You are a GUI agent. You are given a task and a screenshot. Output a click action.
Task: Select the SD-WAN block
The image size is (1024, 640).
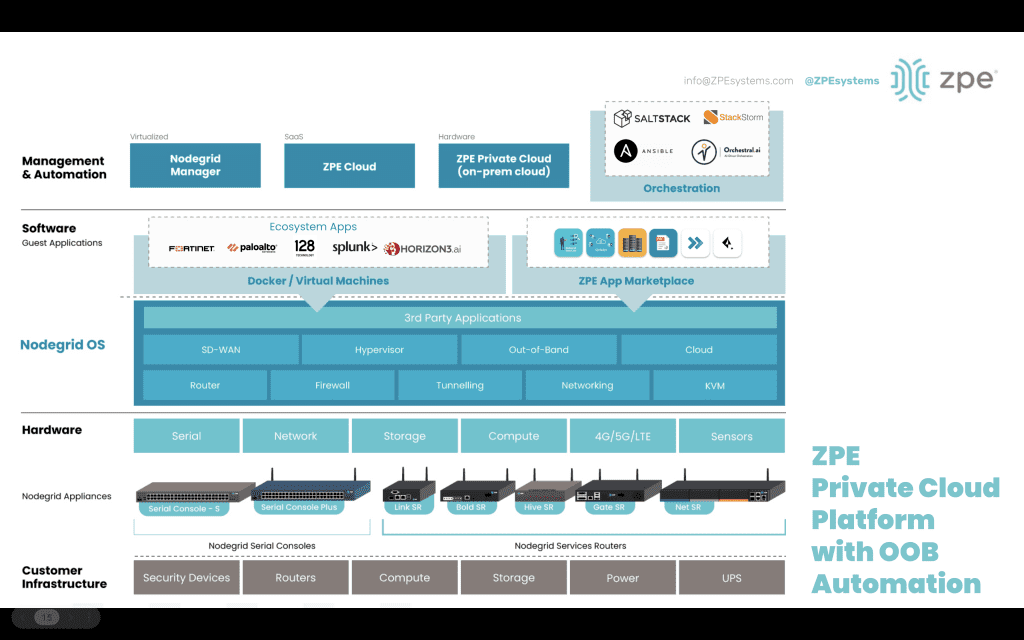(221, 349)
